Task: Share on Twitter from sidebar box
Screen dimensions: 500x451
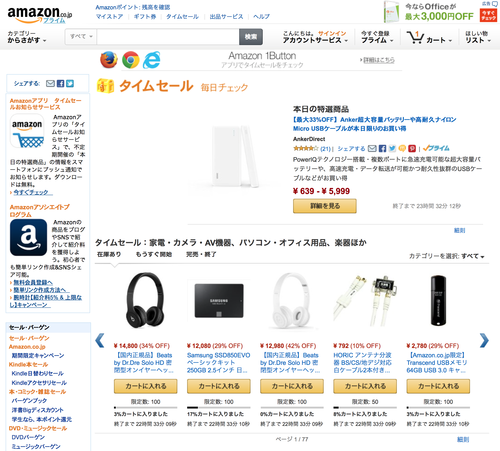Action: pyautogui.click(x=70, y=84)
